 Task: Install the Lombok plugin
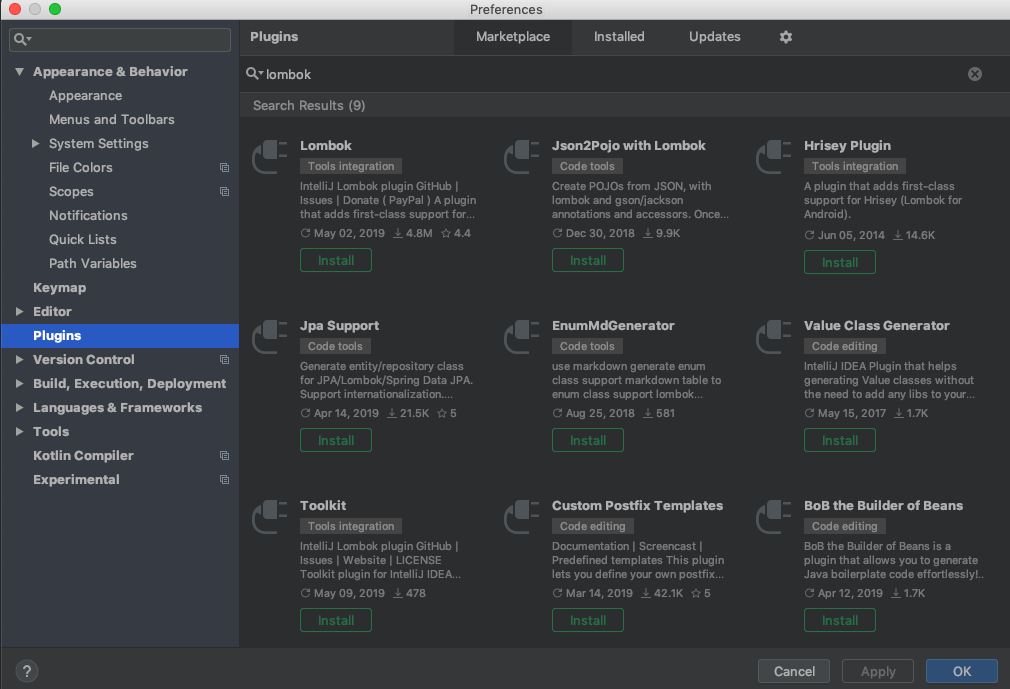[x=336, y=260]
